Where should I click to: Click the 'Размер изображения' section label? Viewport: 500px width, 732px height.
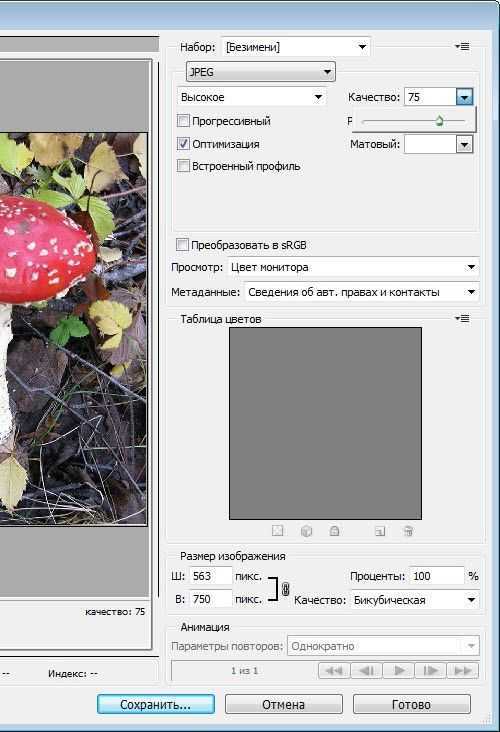pyautogui.click(x=233, y=556)
